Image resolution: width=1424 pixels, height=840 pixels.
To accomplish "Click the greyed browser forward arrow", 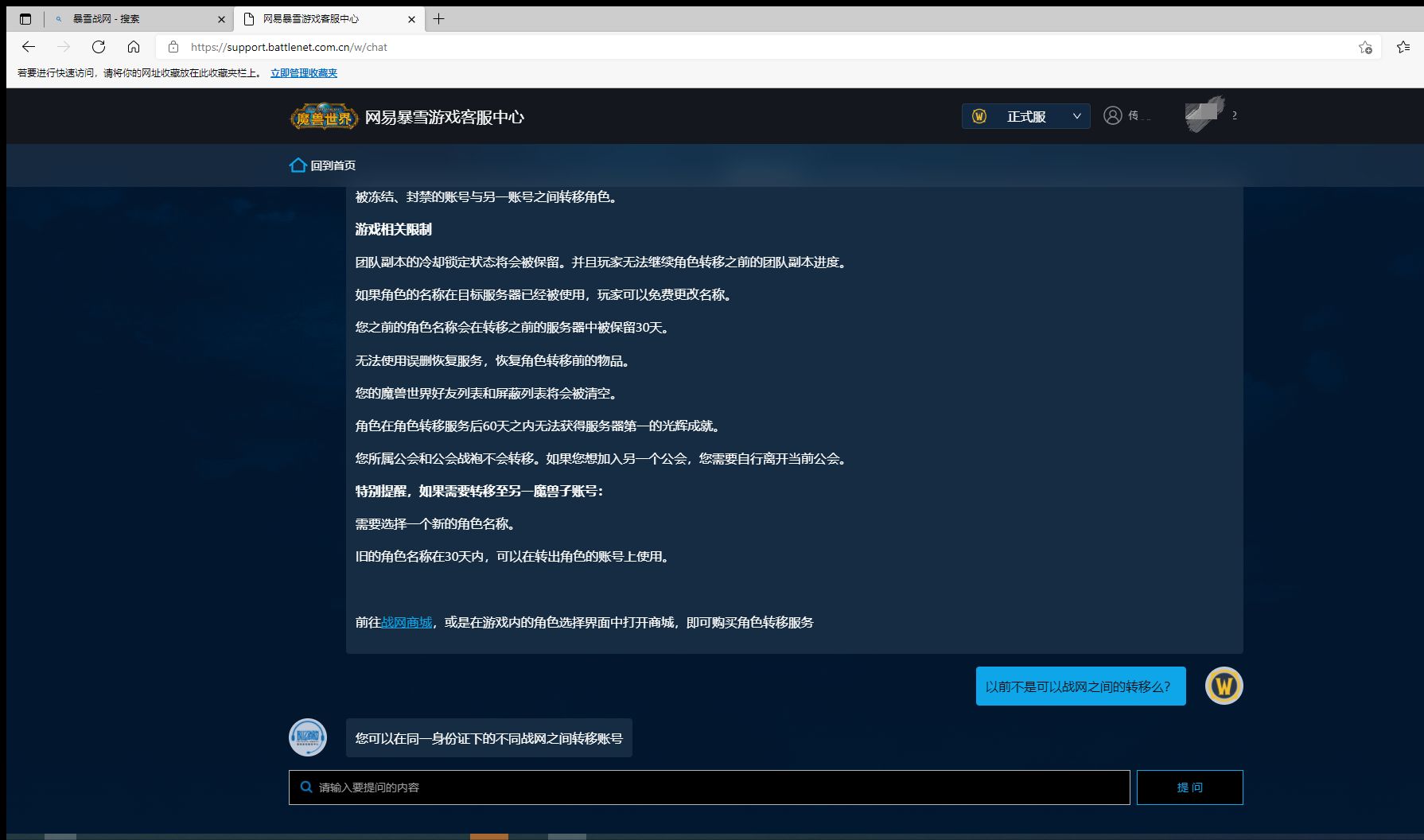I will tap(64, 47).
